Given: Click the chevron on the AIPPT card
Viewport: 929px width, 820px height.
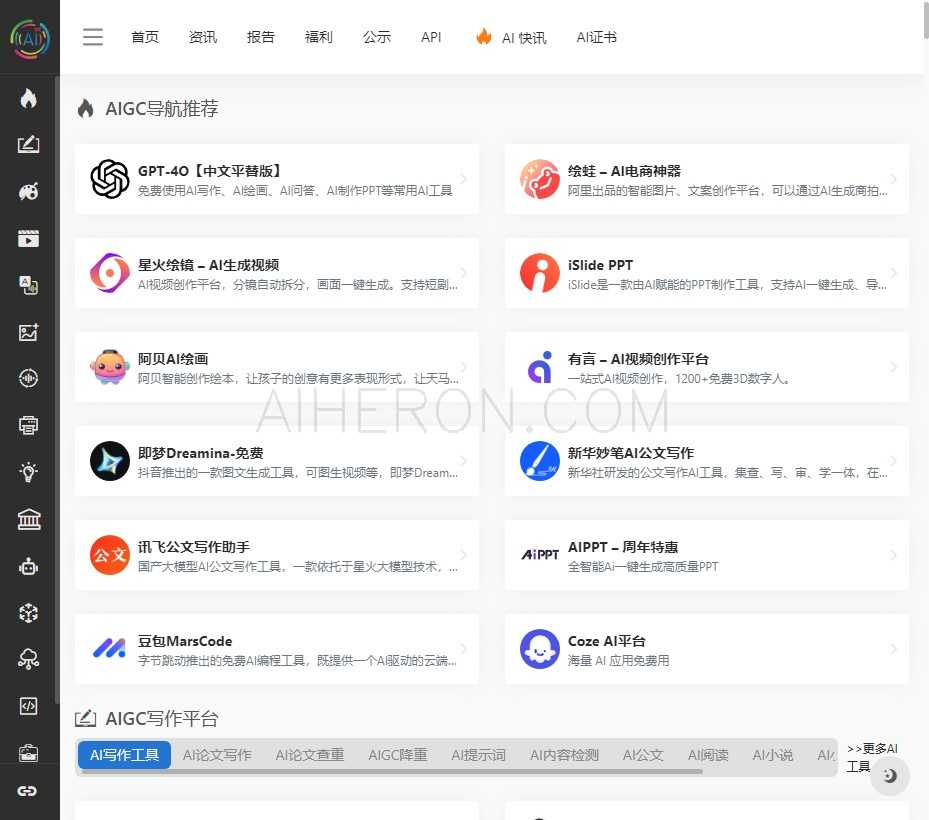Looking at the screenshot, I should [x=893, y=555].
